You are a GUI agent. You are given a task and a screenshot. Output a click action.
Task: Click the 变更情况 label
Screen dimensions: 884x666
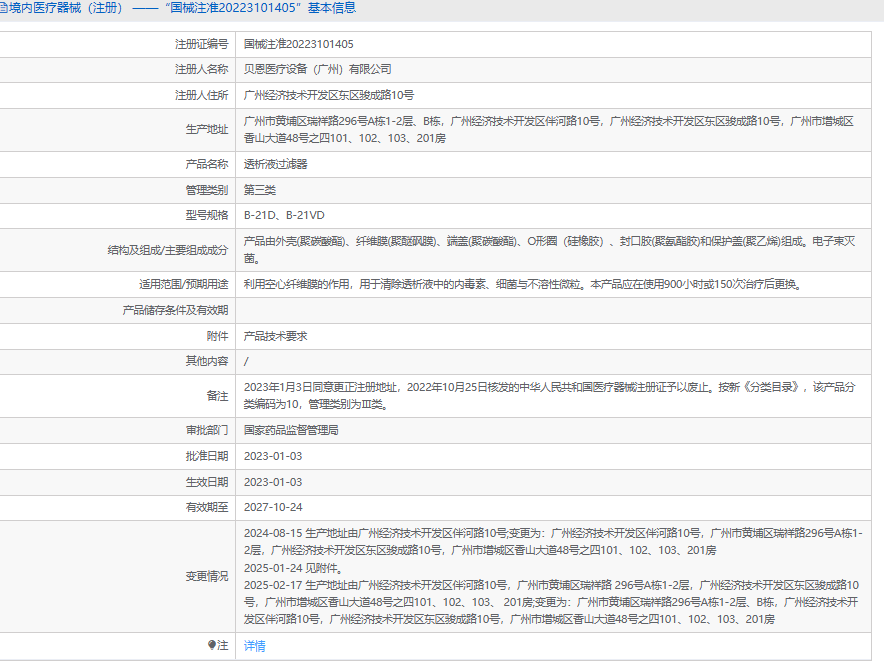[207, 576]
